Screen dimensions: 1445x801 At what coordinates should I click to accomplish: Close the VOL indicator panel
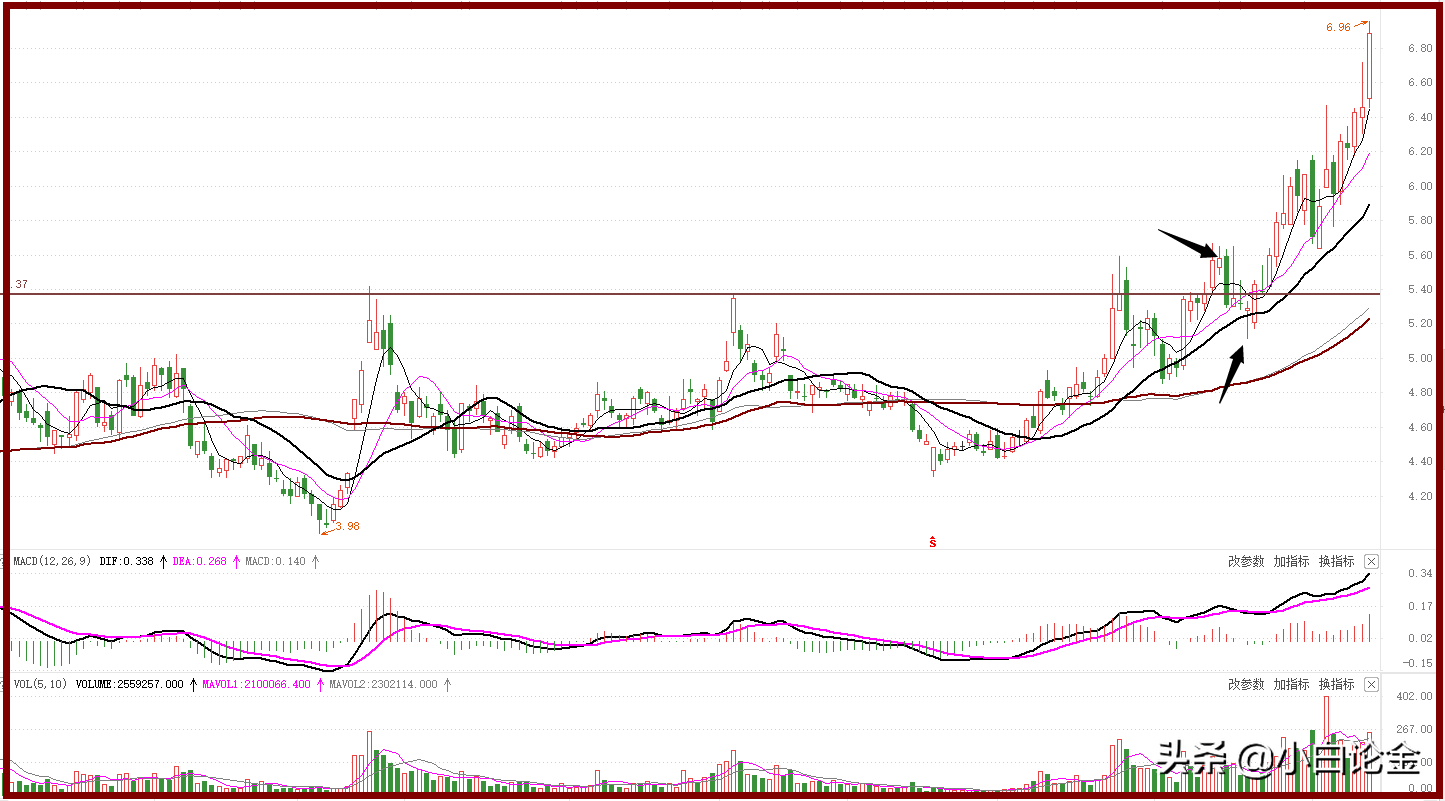tap(1371, 685)
